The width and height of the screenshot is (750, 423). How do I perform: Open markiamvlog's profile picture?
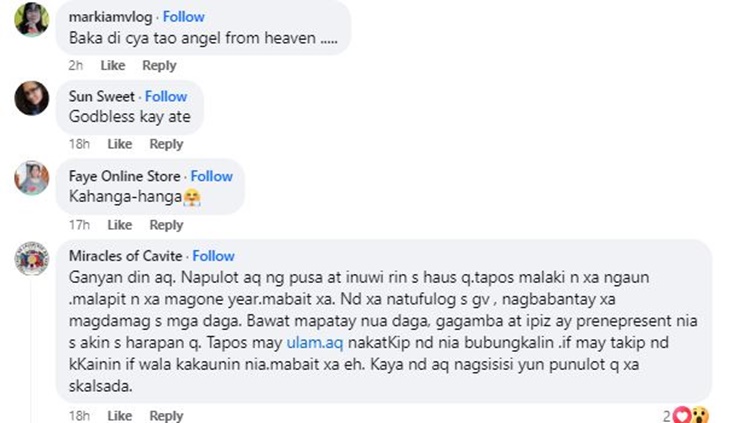coord(32,20)
